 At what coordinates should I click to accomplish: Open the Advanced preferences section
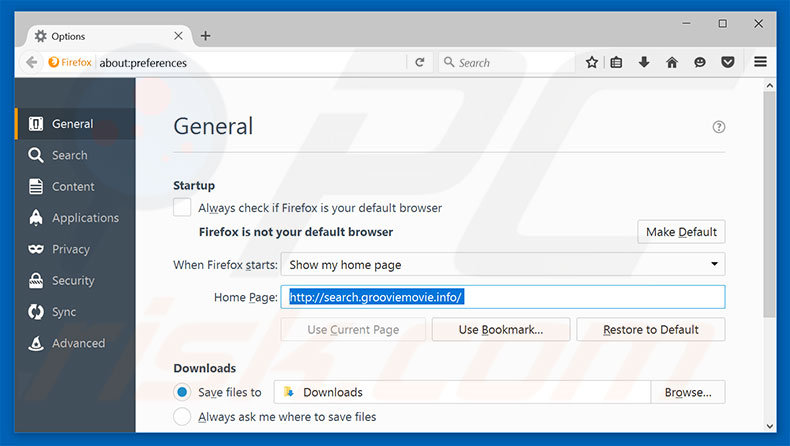coord(78,343)
